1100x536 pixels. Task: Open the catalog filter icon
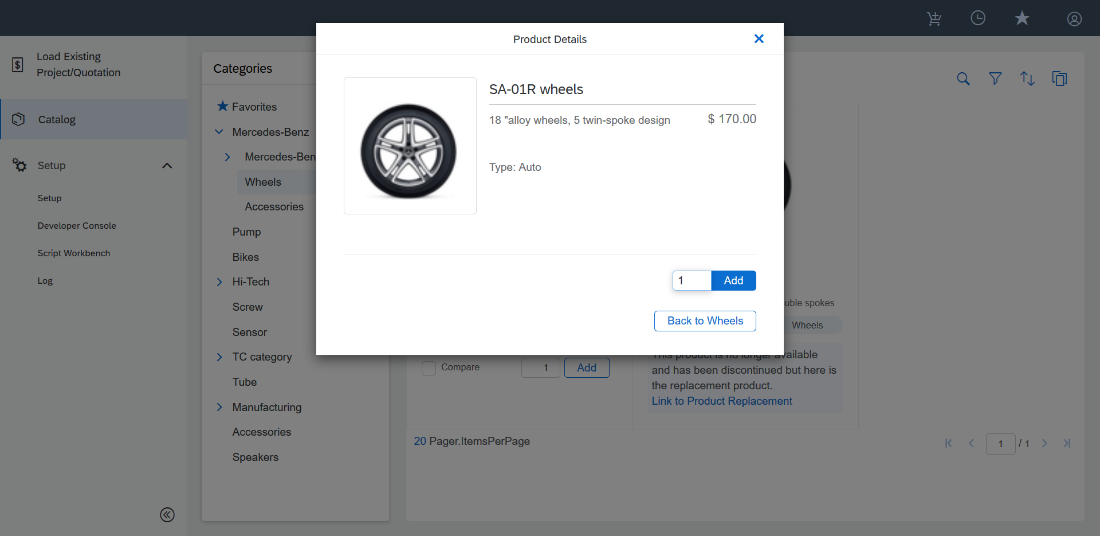pyautogui.click(x=995, y=79)
